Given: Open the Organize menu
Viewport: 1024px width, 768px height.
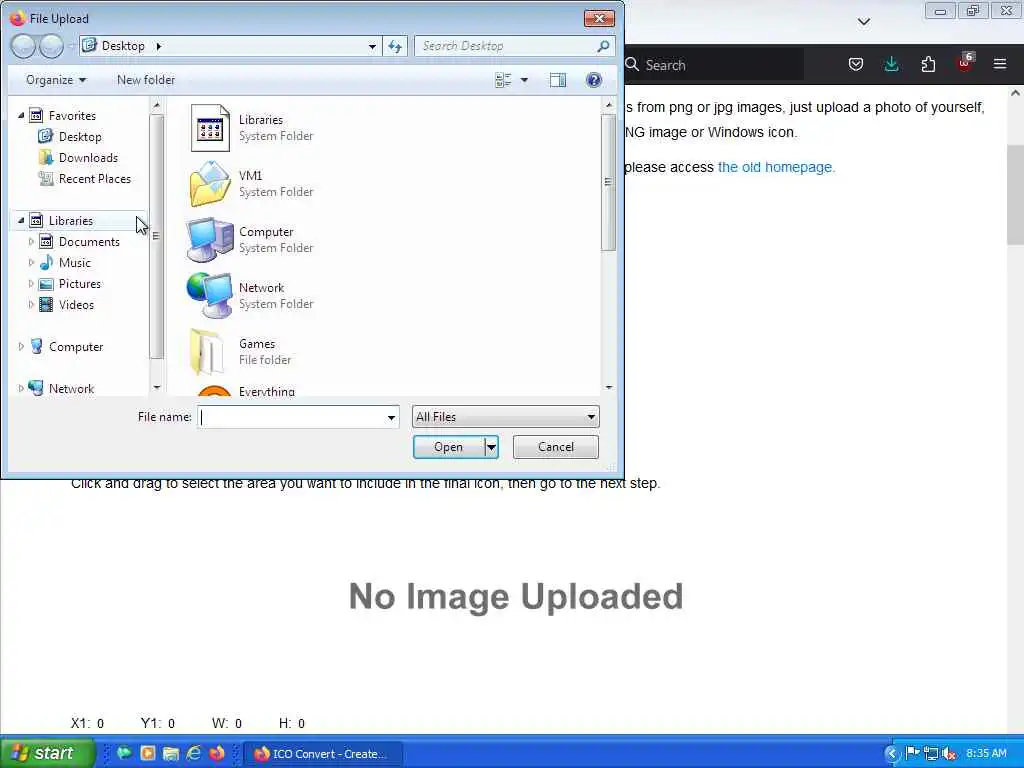Looking at the screenshot, I should [x=56, y=80].
